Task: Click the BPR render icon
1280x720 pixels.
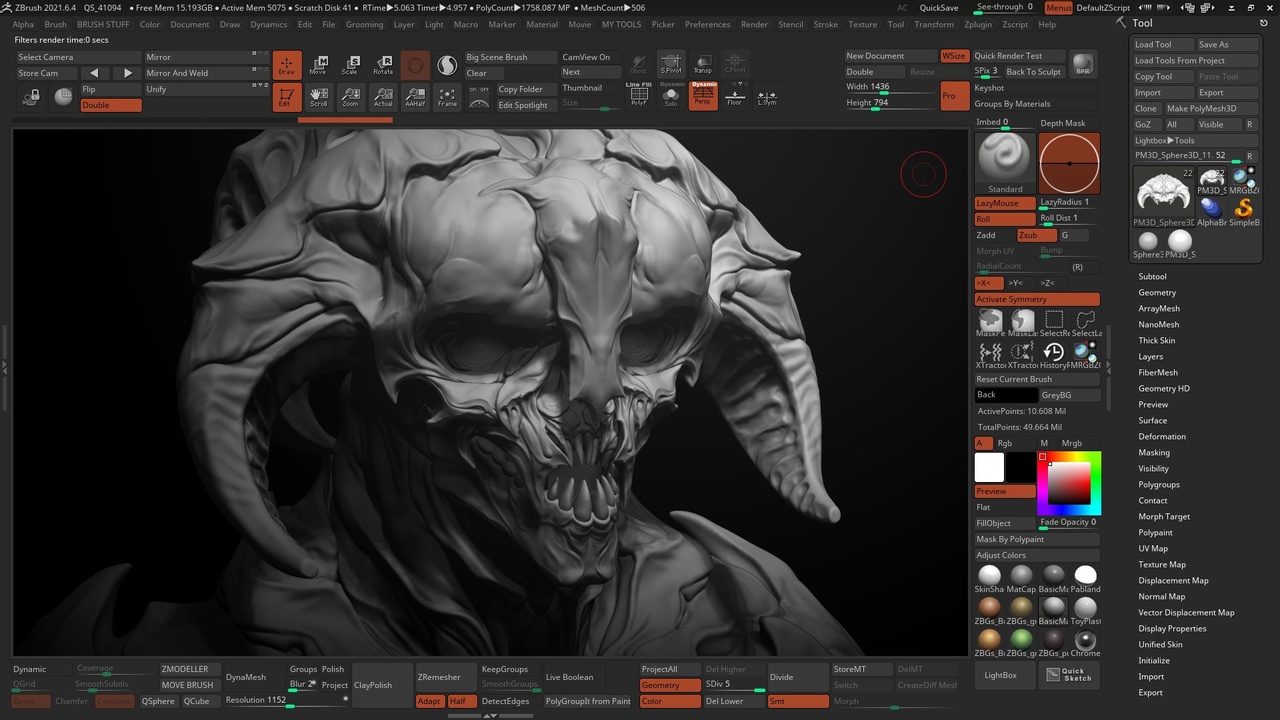Action: point(1082,65)
